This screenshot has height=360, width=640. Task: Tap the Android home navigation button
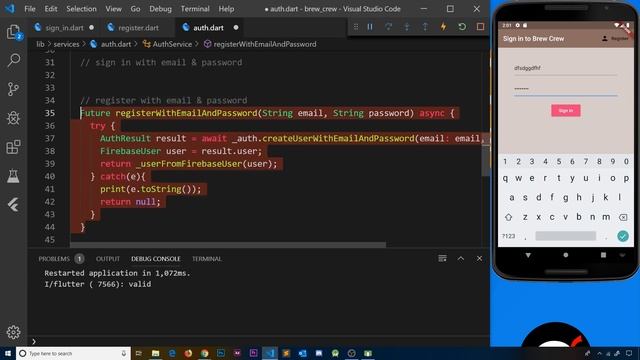tap(566, 255)
